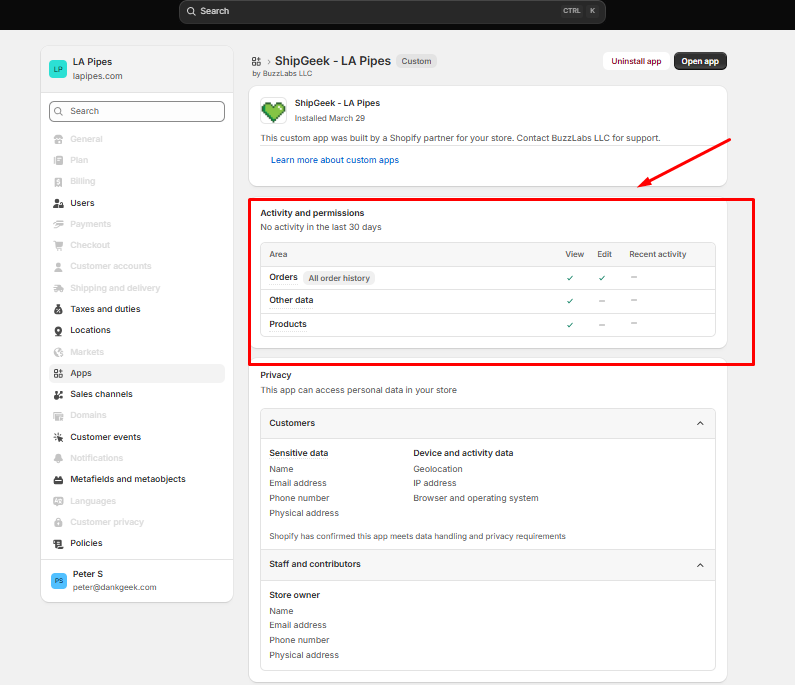The height and width of the screenshot is (685, 795).
Task: Click the Other data area label
Action: pyautogui.click(x=291, y=300)
